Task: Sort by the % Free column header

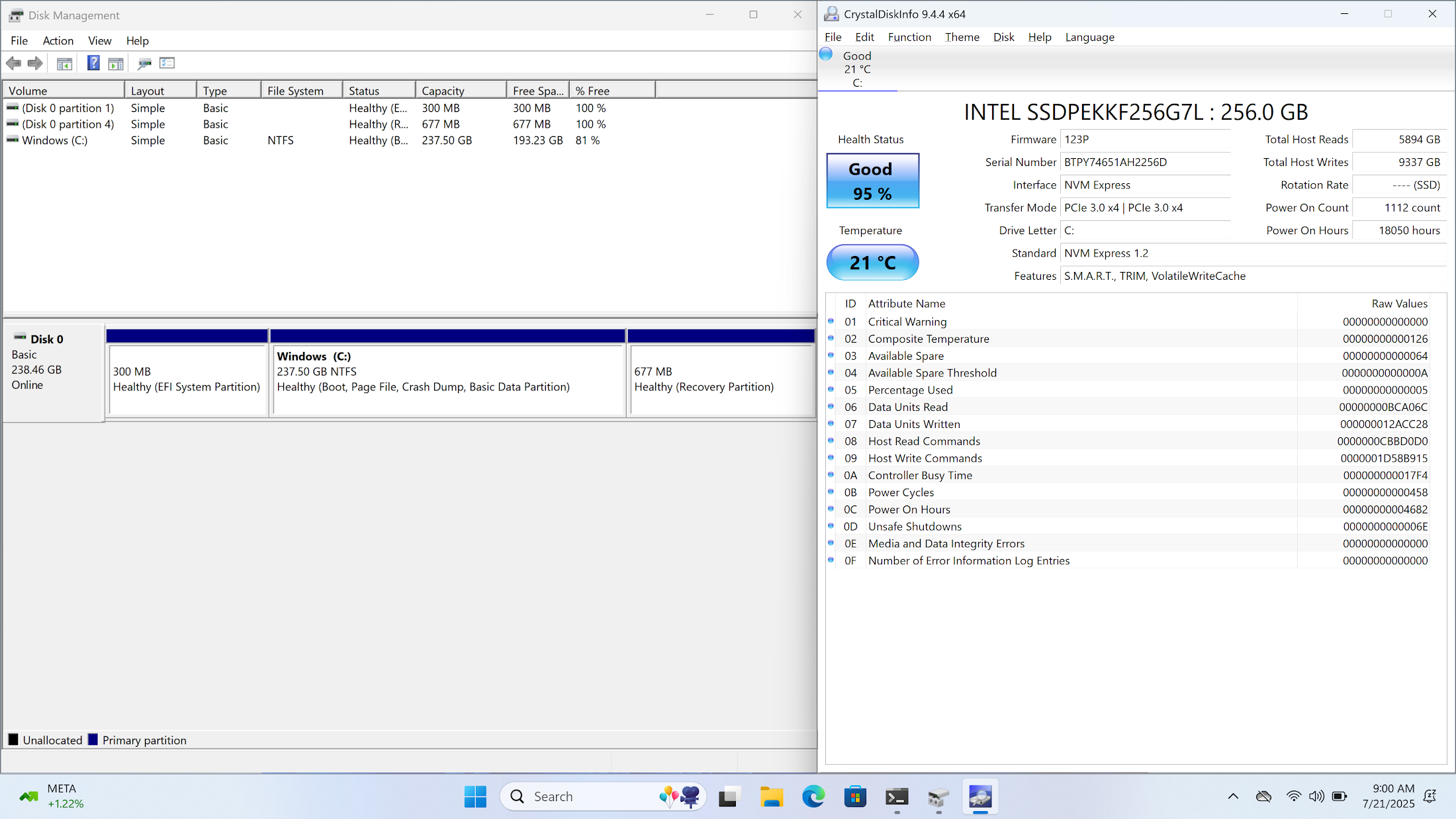Action: tap(612, 91)
